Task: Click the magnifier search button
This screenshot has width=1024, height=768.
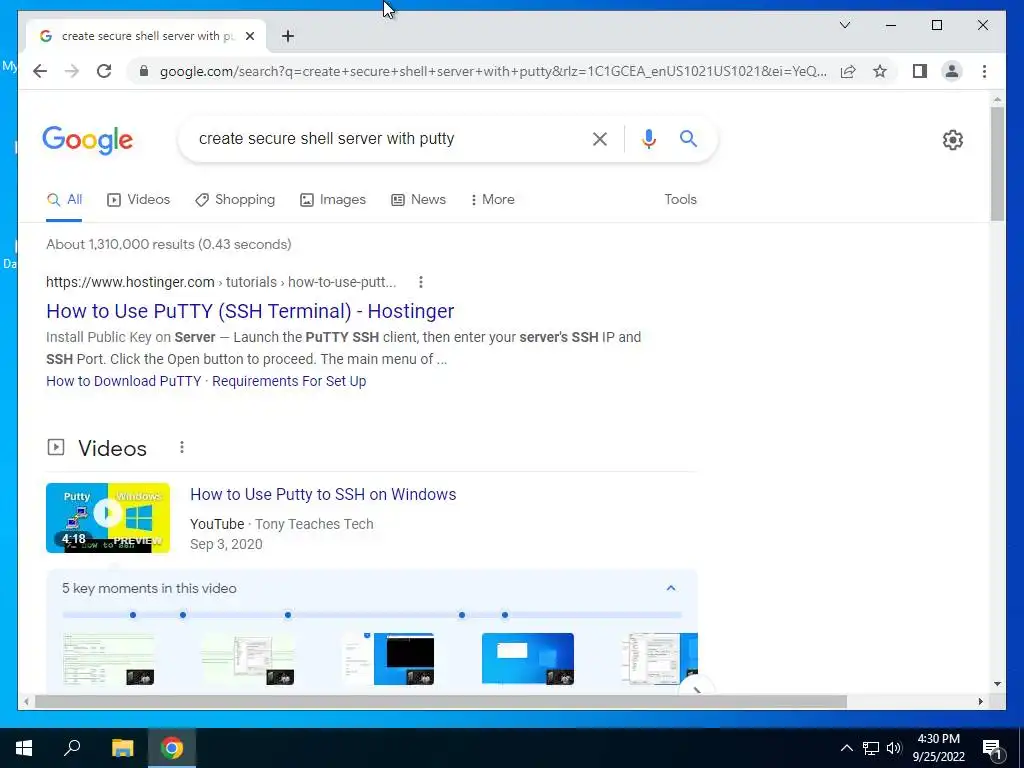Action: 688,138
